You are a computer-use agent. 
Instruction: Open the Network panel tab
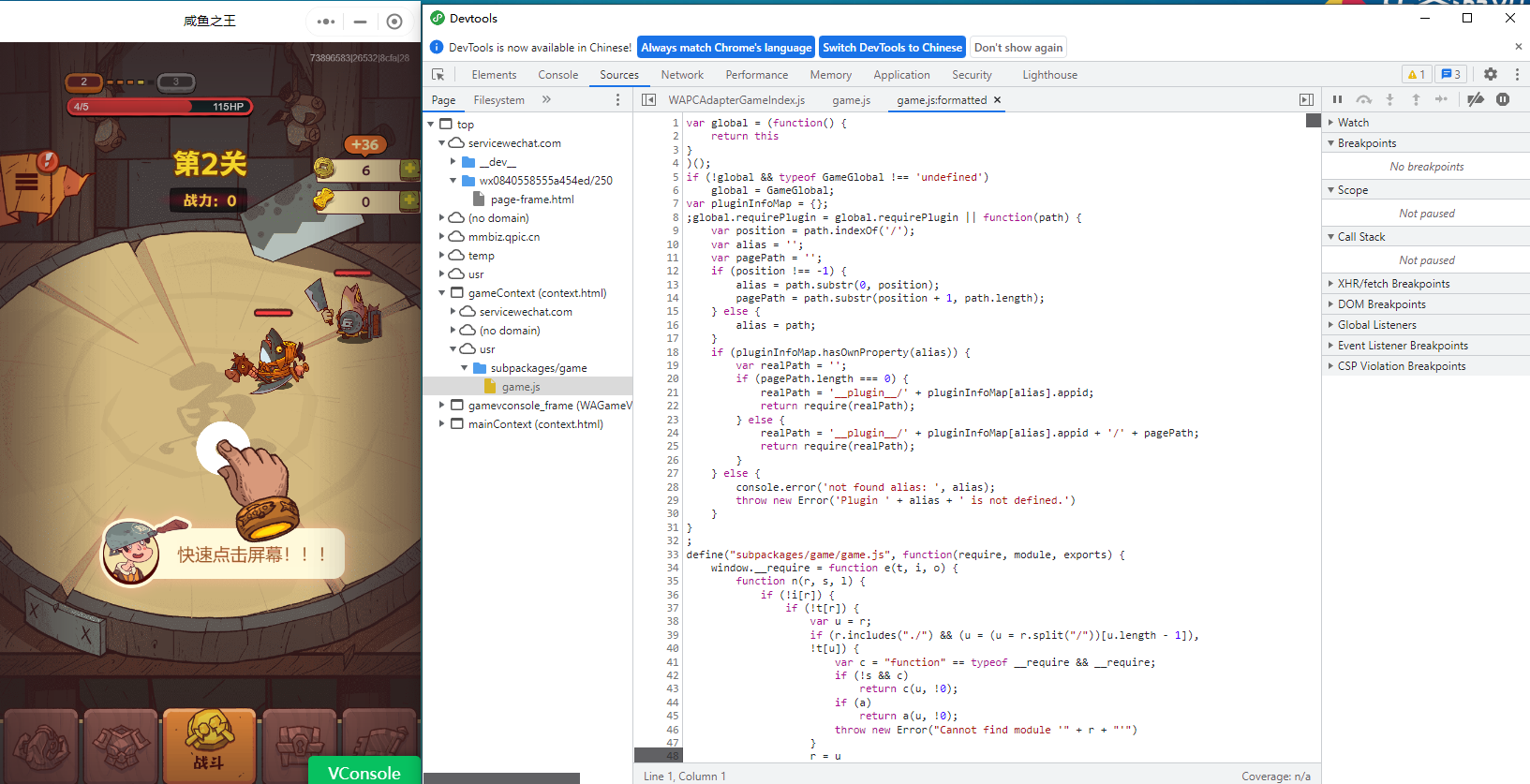tap(682, 75)
